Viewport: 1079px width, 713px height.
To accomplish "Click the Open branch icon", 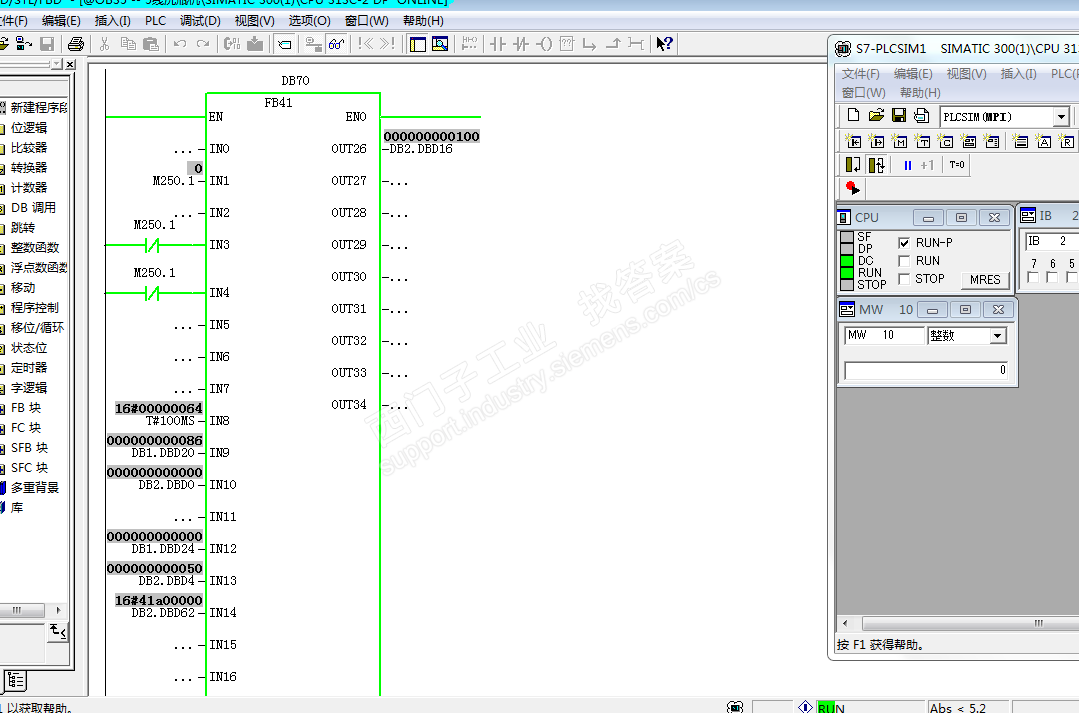I will 590,44.
